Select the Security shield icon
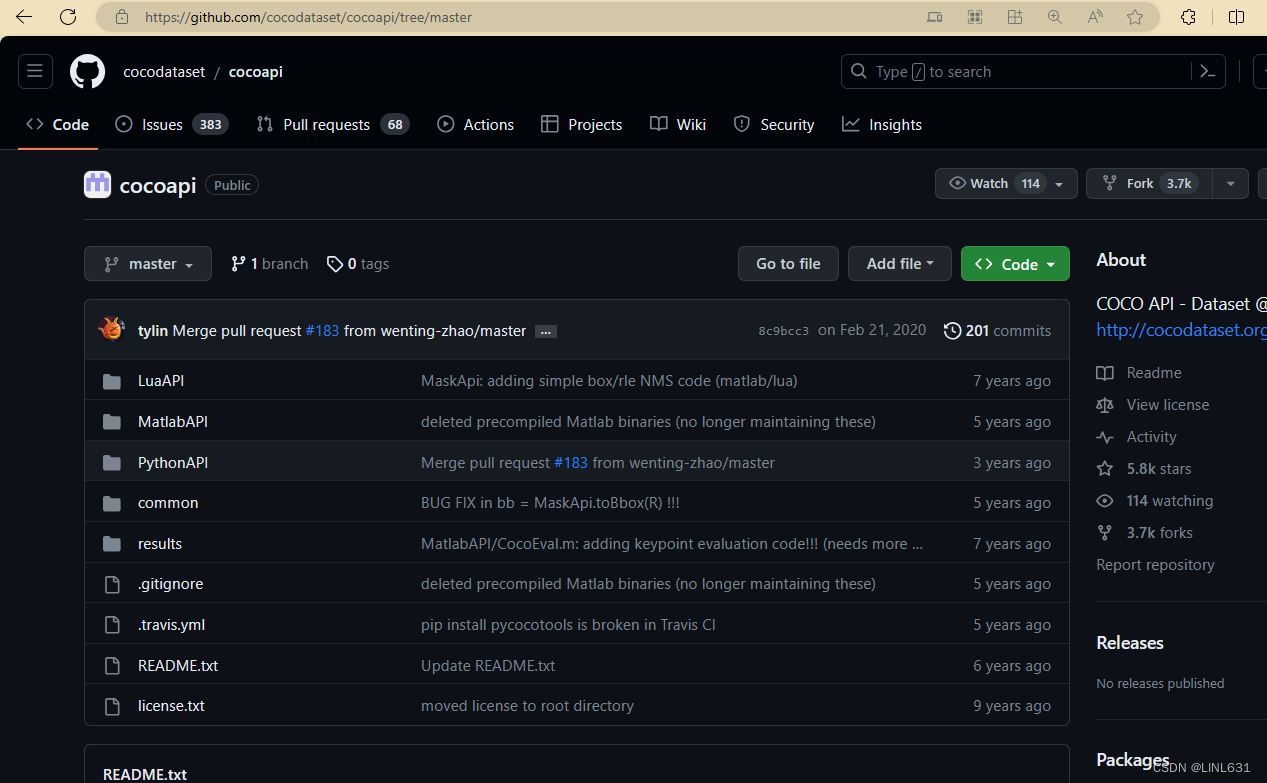1267x783 pixels. [741, 124]
